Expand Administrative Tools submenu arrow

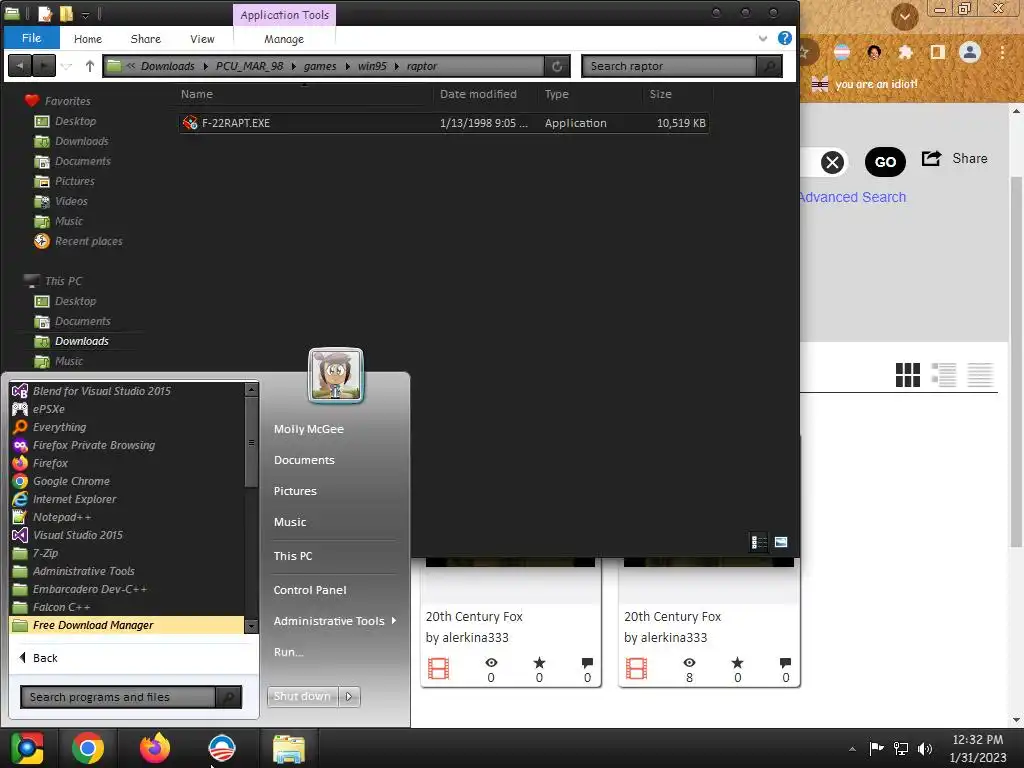click(394, 620)
